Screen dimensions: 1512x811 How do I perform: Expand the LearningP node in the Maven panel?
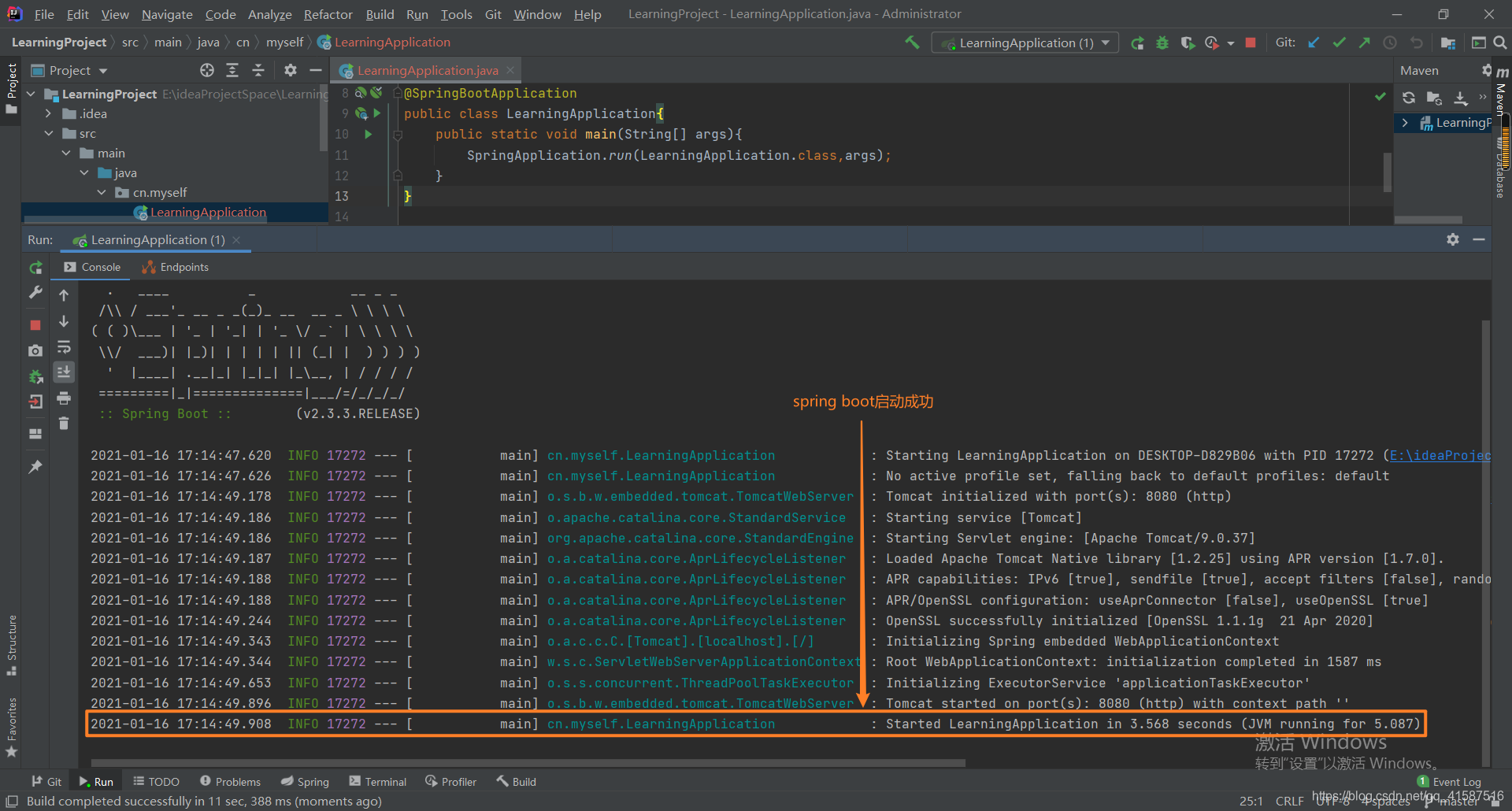coord(1406,123)
